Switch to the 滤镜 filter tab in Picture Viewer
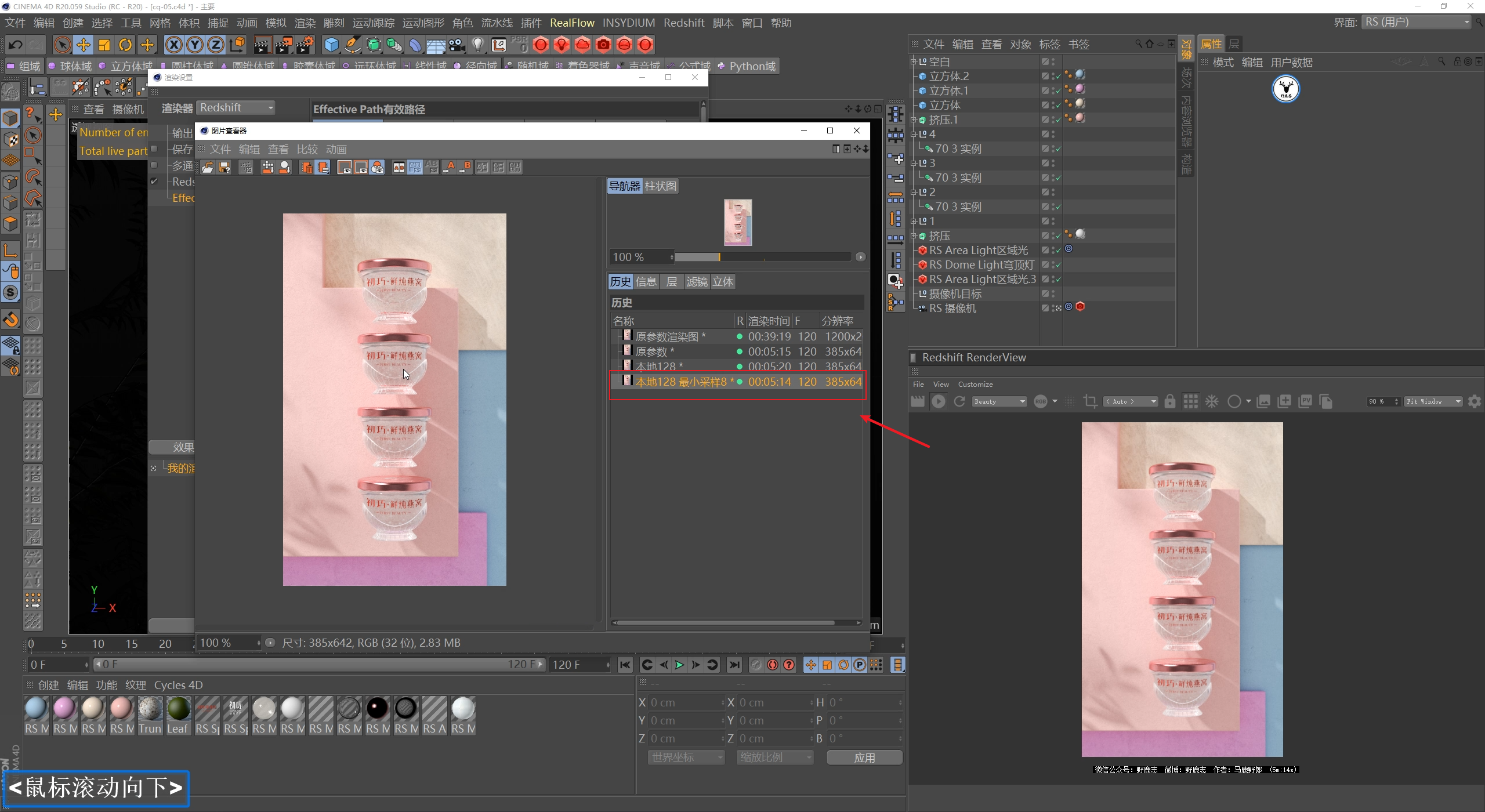 pyautogui.click(x=697, y=282)
